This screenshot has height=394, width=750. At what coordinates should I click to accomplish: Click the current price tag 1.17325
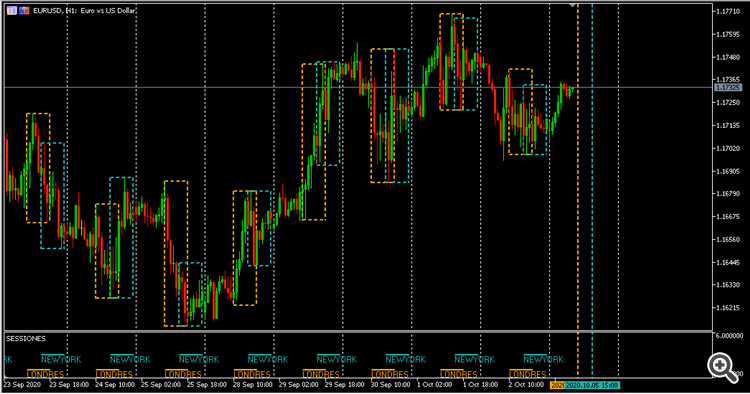pos(728,88)
